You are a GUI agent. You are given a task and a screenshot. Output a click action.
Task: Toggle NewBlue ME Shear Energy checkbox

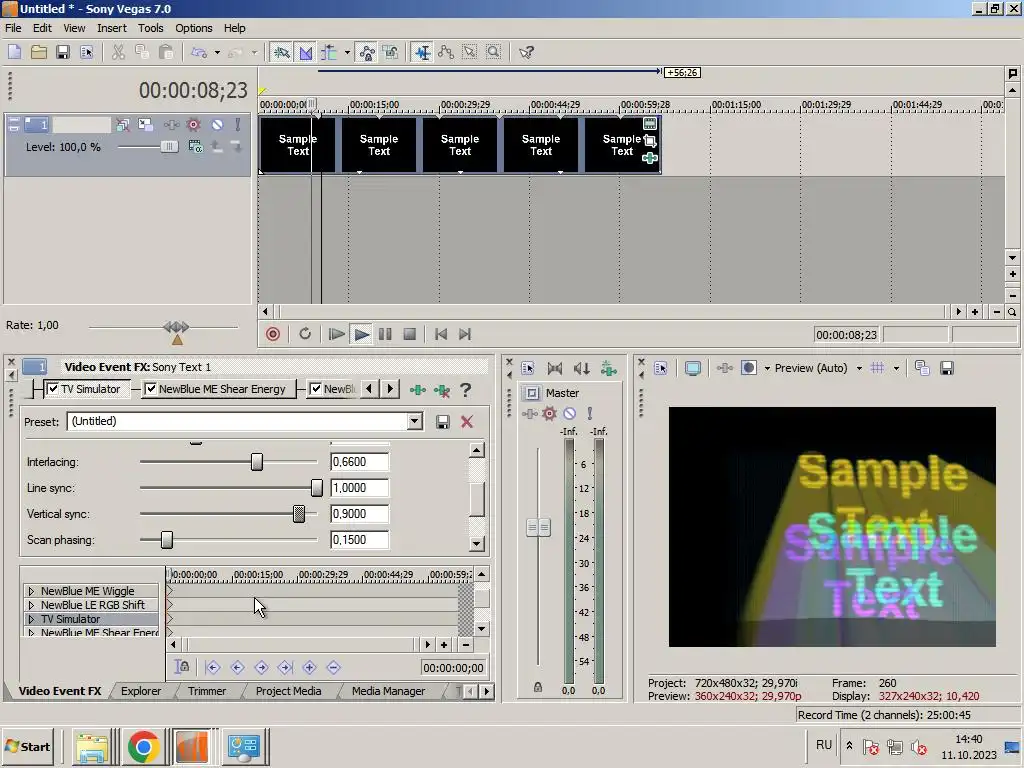[150, 389]
